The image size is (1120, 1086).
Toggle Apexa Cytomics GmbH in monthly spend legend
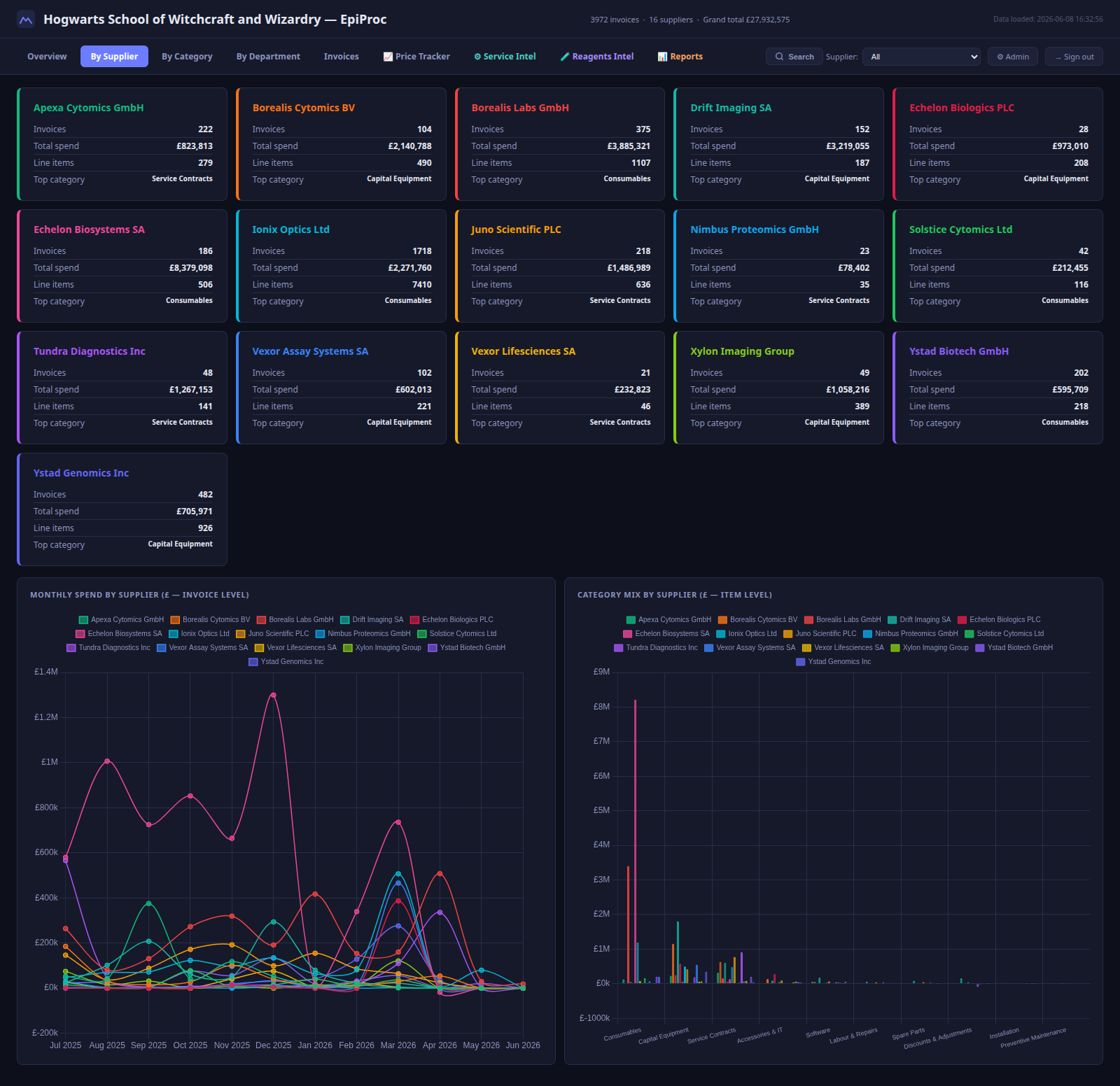click(121, 620)
